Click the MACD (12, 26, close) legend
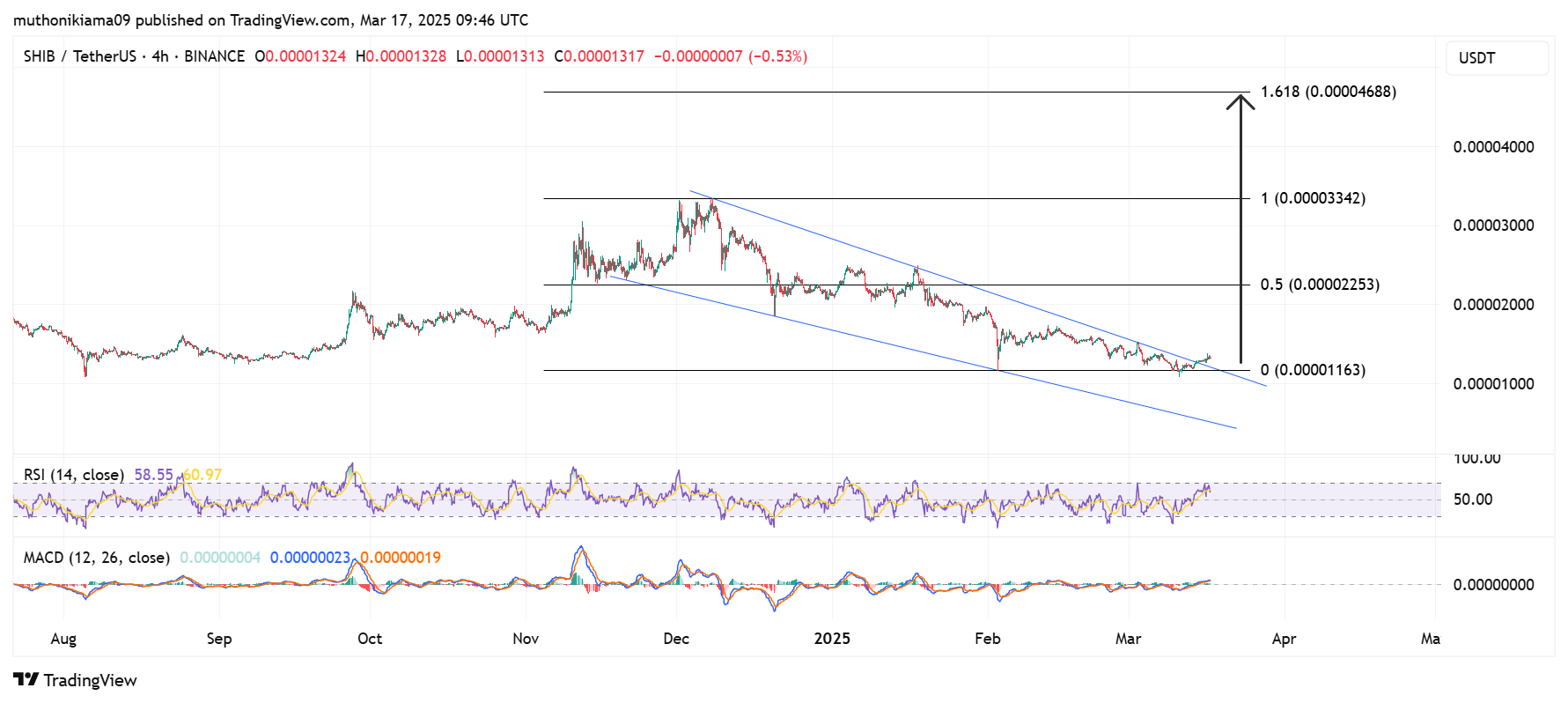This screenshot has height=703, width=1568. tap(97, 558)
